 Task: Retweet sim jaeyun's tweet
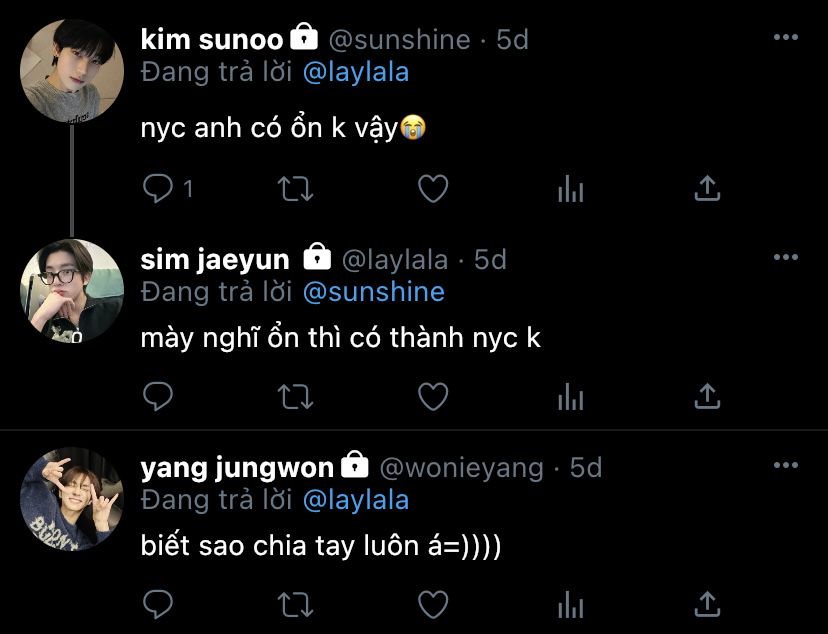(296, 397)
